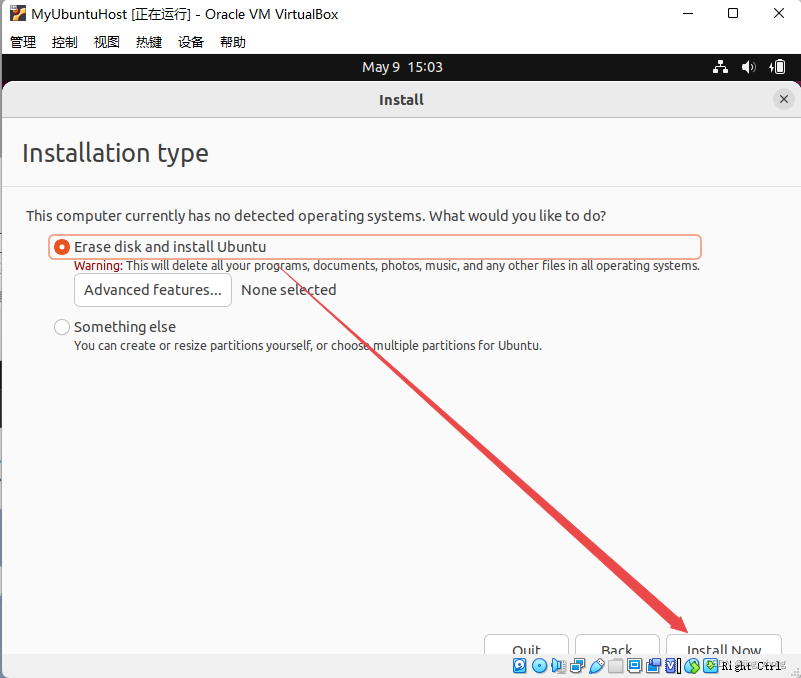This screenshot has width=801, height=678.
Task: Click the Back button
Action: [617, 646]
